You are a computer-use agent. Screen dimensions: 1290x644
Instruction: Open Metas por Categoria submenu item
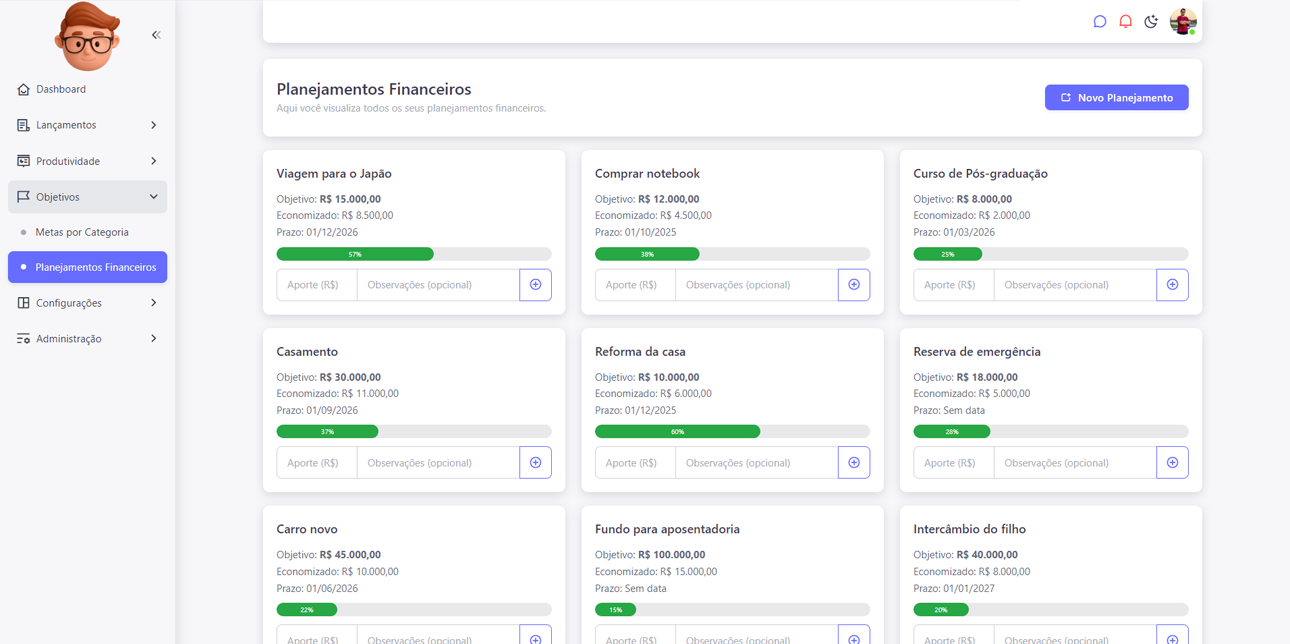click(82, 232)
